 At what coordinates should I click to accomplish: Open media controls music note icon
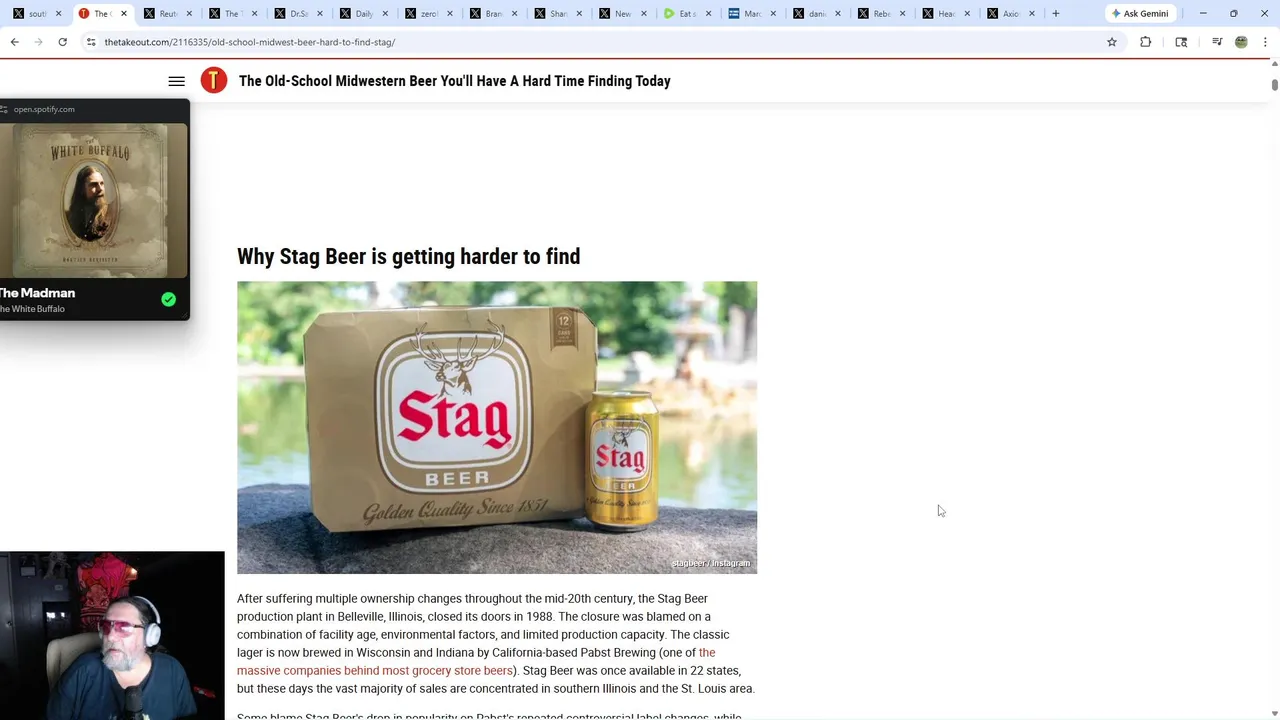point(1217,42)
